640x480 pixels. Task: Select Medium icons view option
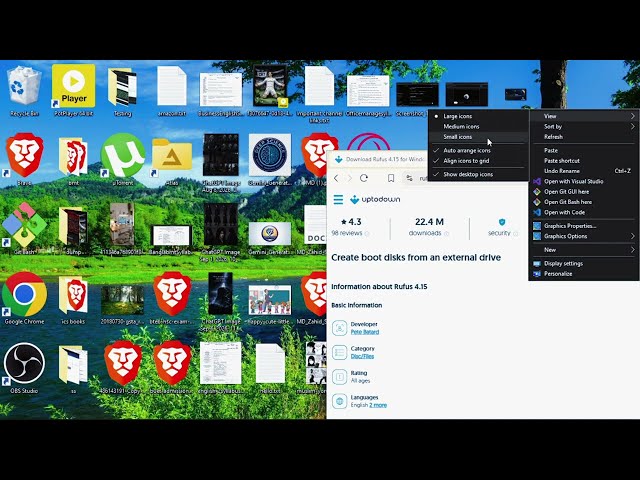478,127
